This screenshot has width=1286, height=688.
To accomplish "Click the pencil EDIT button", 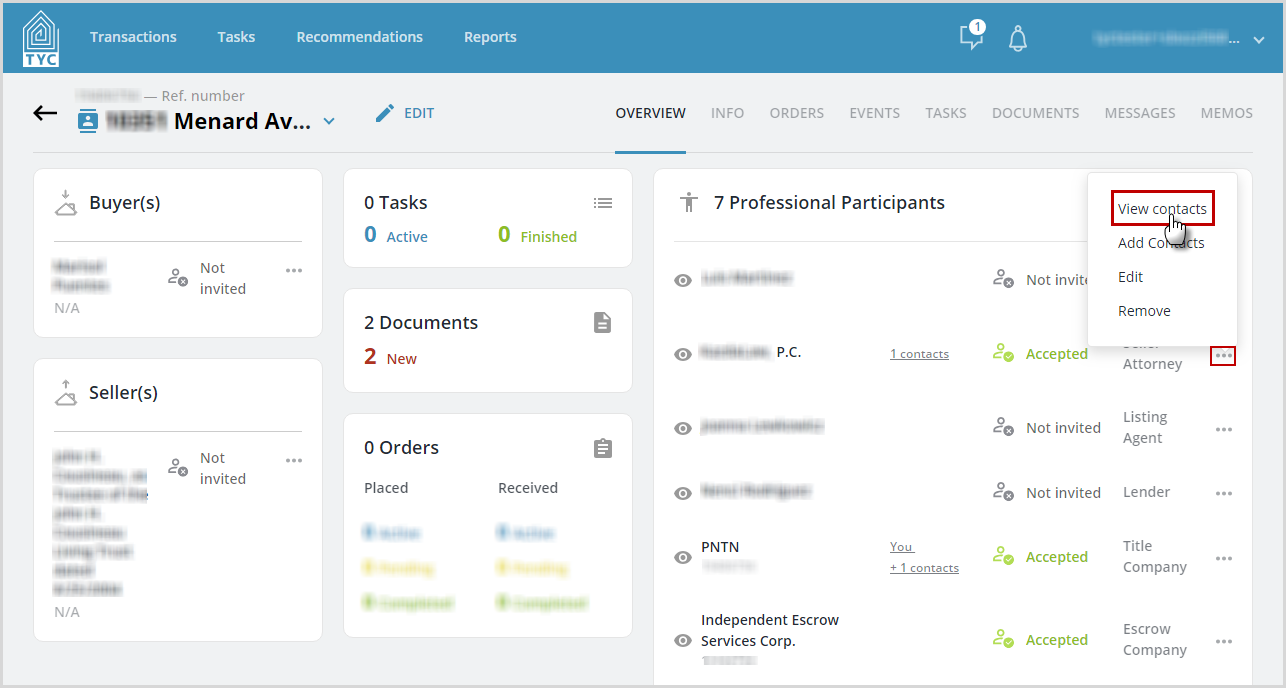I will [405, 113].
